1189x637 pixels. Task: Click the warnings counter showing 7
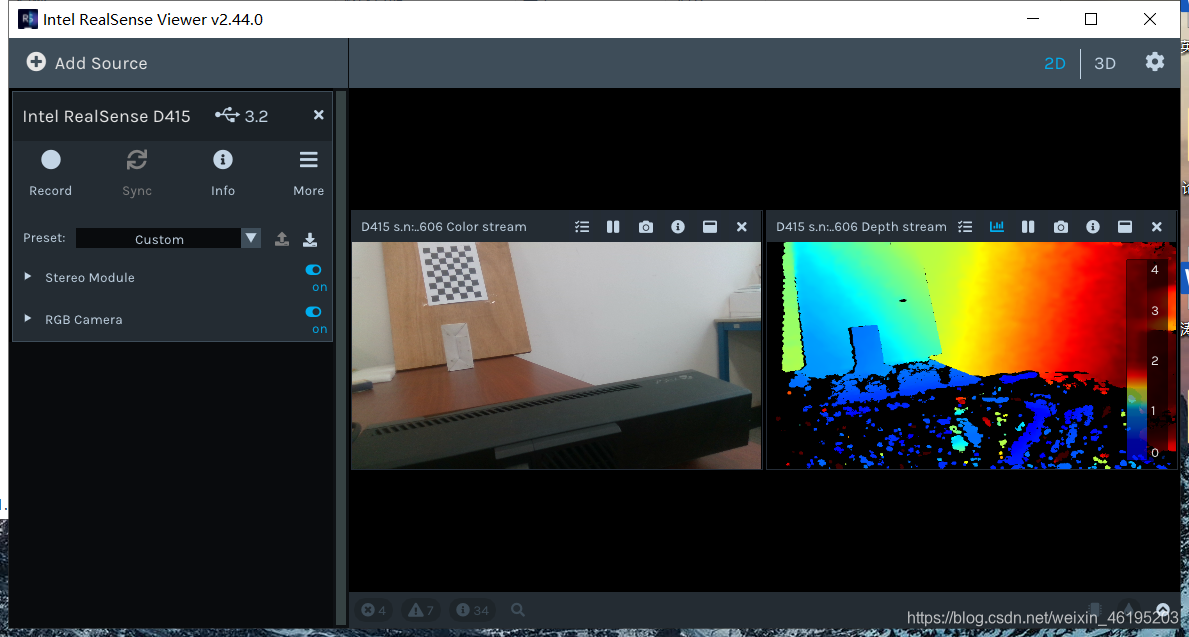421,610
